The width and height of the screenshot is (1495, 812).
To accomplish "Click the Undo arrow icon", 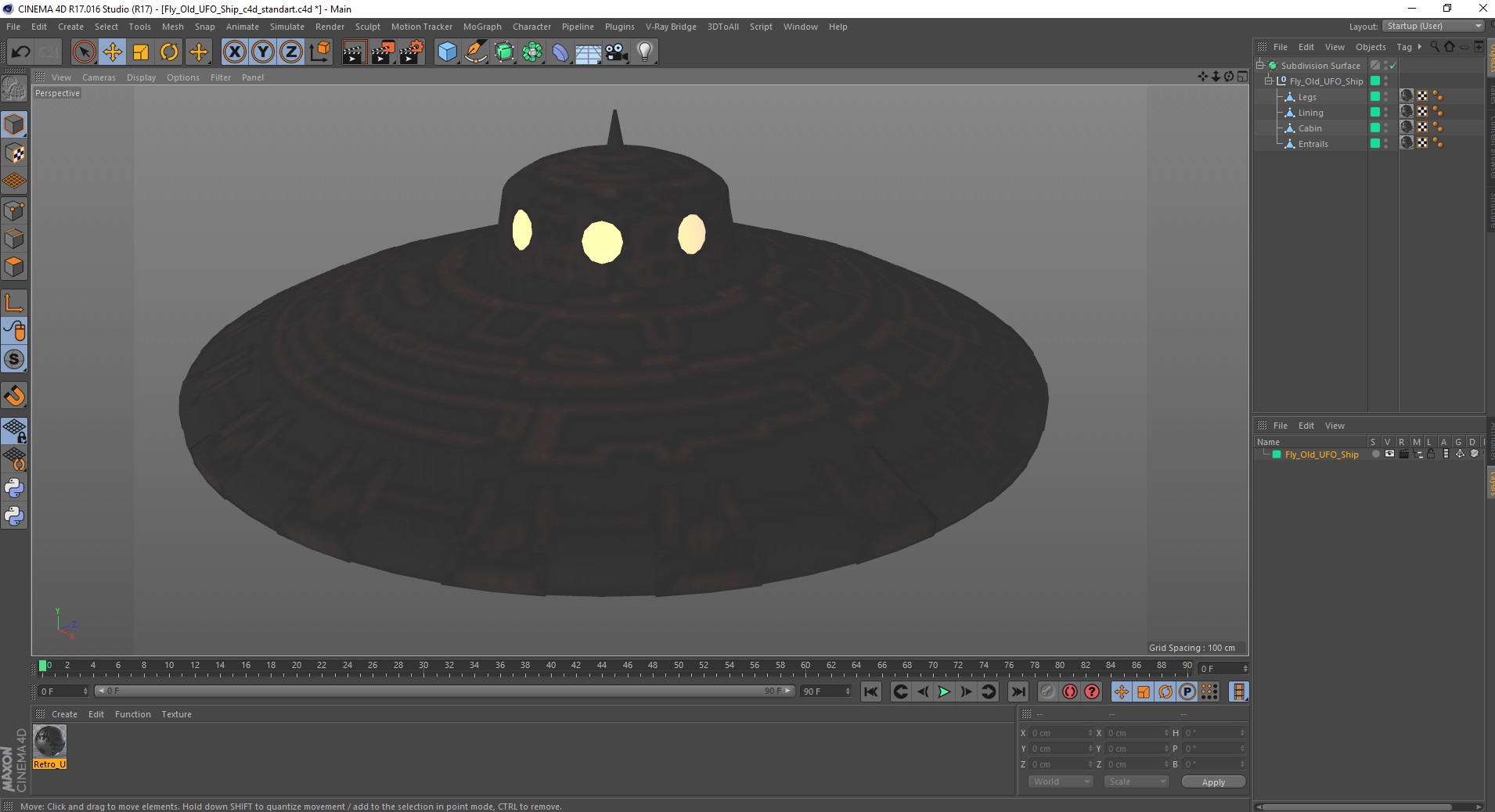I will point(20,52).
